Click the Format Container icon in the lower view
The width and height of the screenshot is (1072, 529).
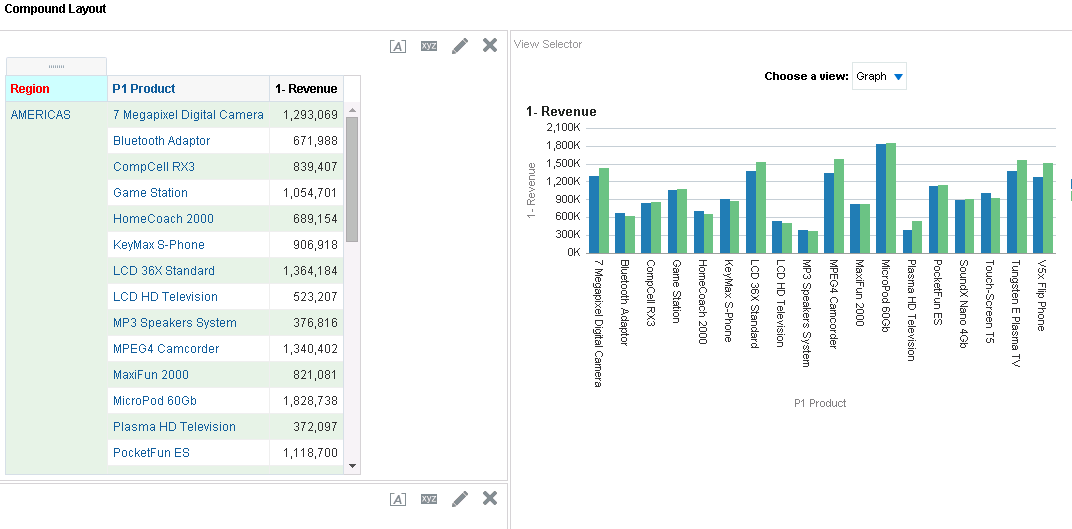(398, 499)
